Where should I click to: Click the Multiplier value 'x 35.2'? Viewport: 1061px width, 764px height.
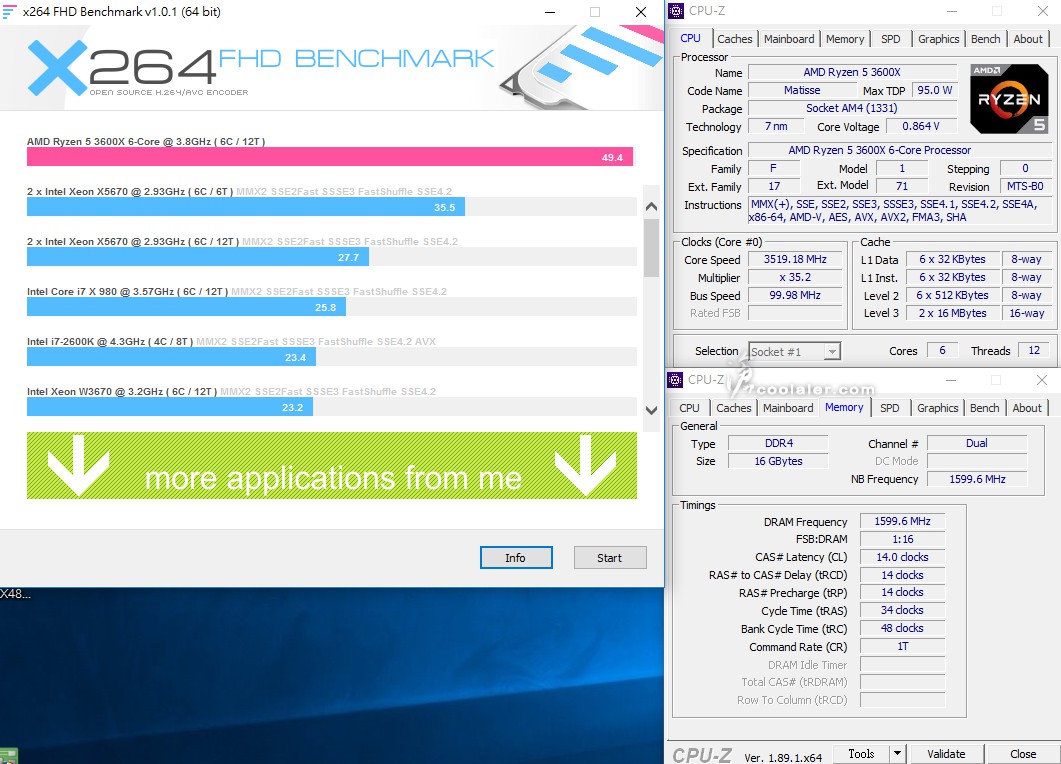[795, 277]
